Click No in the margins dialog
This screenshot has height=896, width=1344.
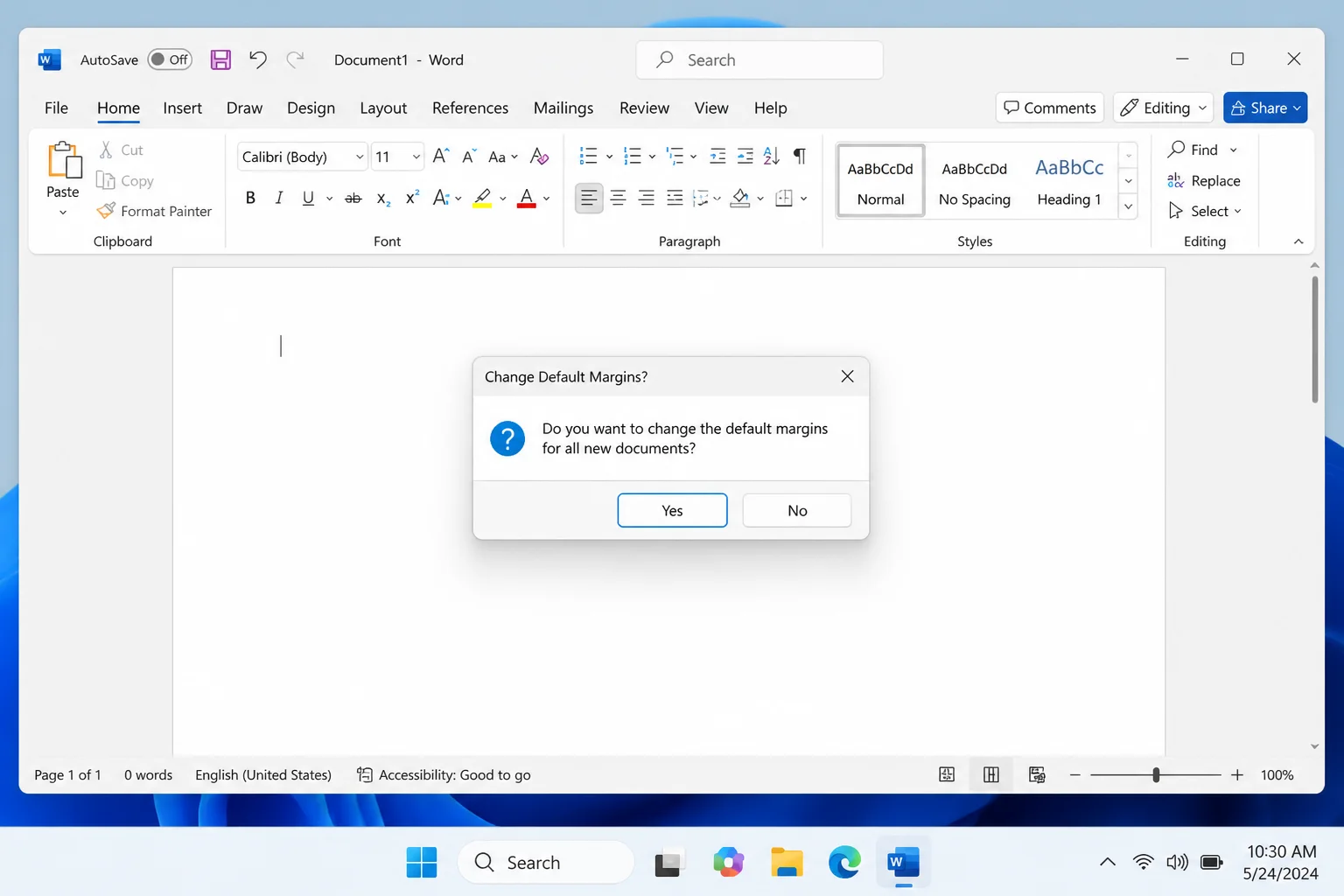click(797, 510)
